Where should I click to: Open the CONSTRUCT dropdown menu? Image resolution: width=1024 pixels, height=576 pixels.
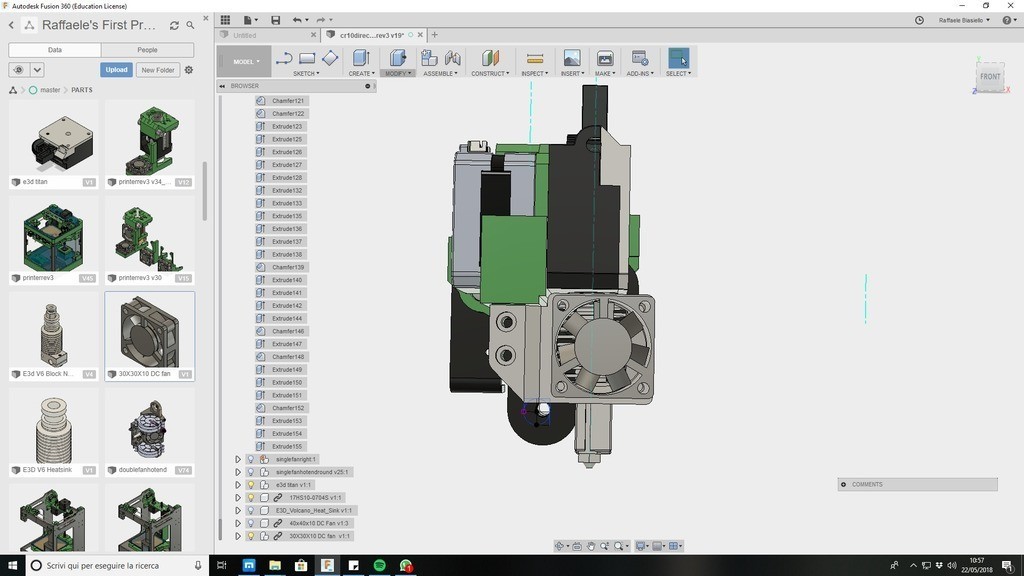[490, 74]
